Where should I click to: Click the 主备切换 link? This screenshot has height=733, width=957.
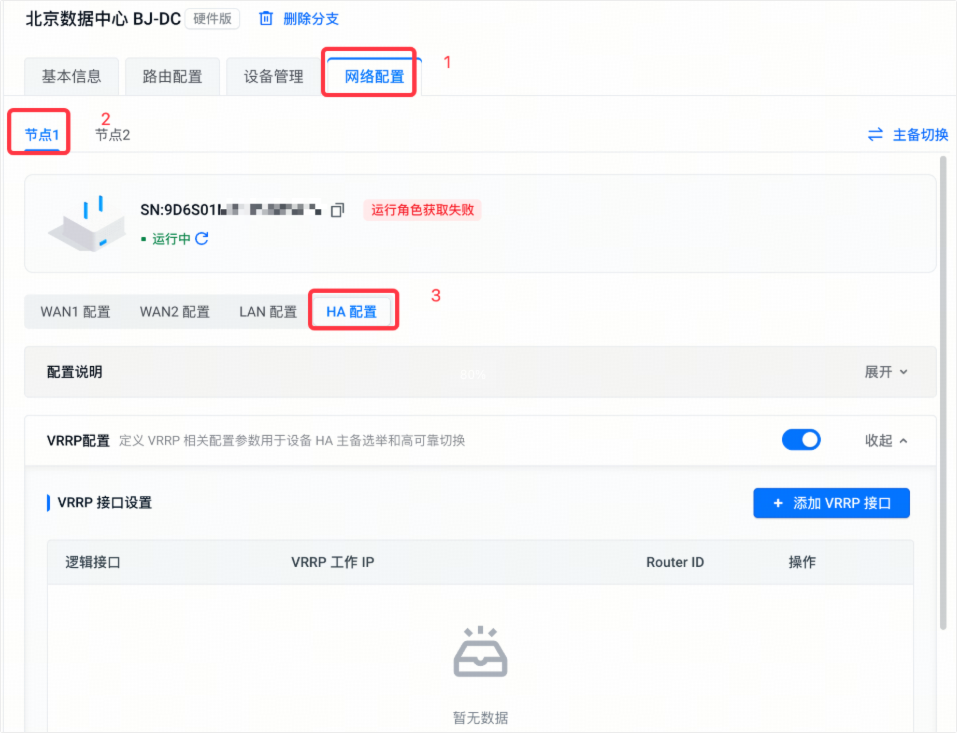[x=920, y=135]
